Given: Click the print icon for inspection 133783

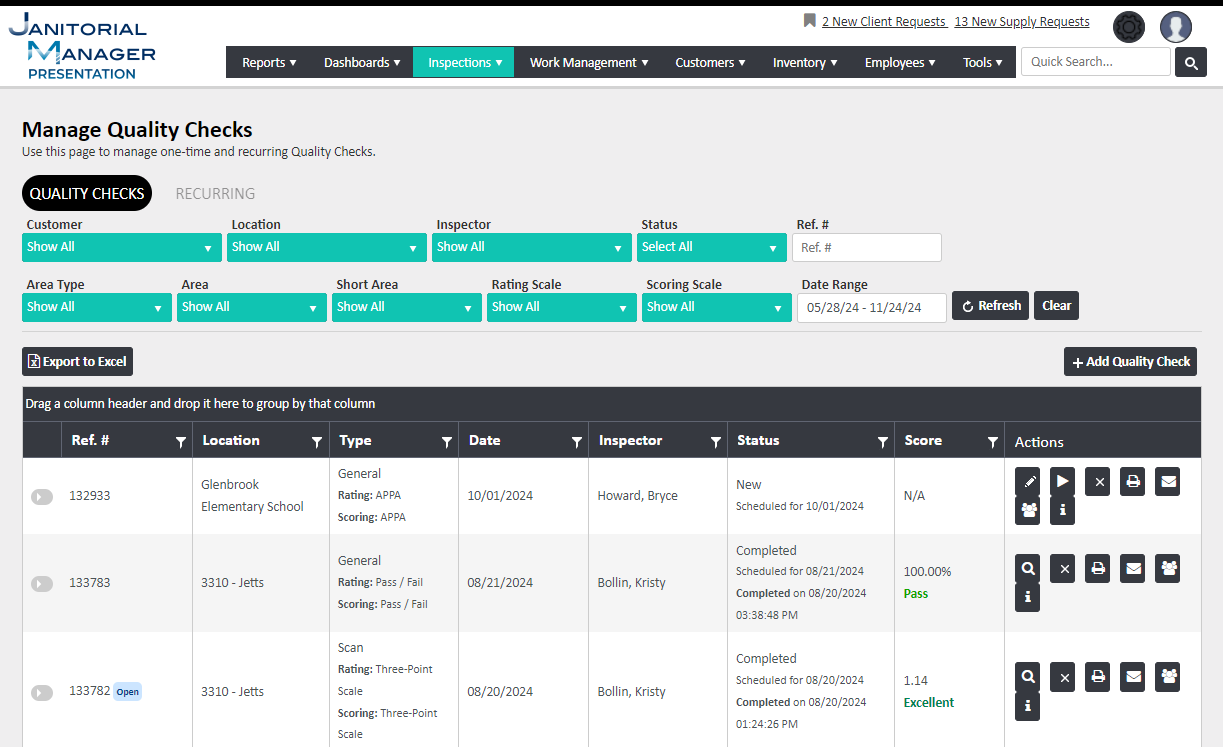Looking at the screenshot, I should tap(1097, 568).
